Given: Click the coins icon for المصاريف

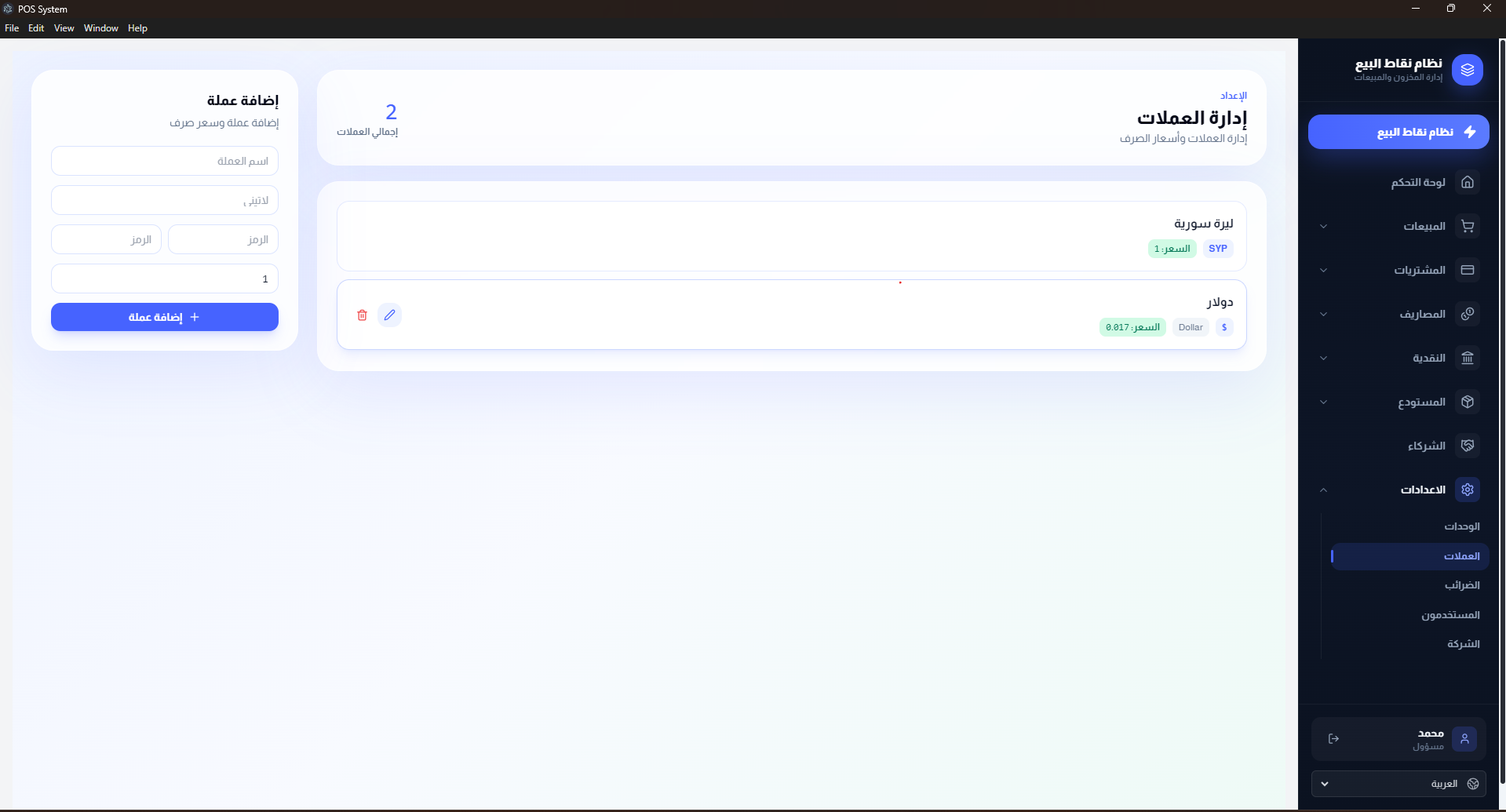Looking at the screenshot, I should (1468, 314).
